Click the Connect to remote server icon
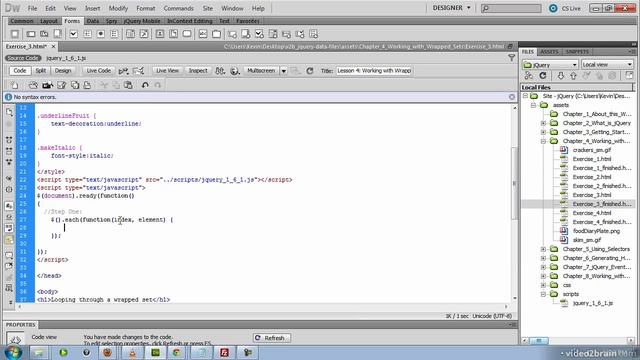Screen dimensions: 640x360 pos(529,76)
